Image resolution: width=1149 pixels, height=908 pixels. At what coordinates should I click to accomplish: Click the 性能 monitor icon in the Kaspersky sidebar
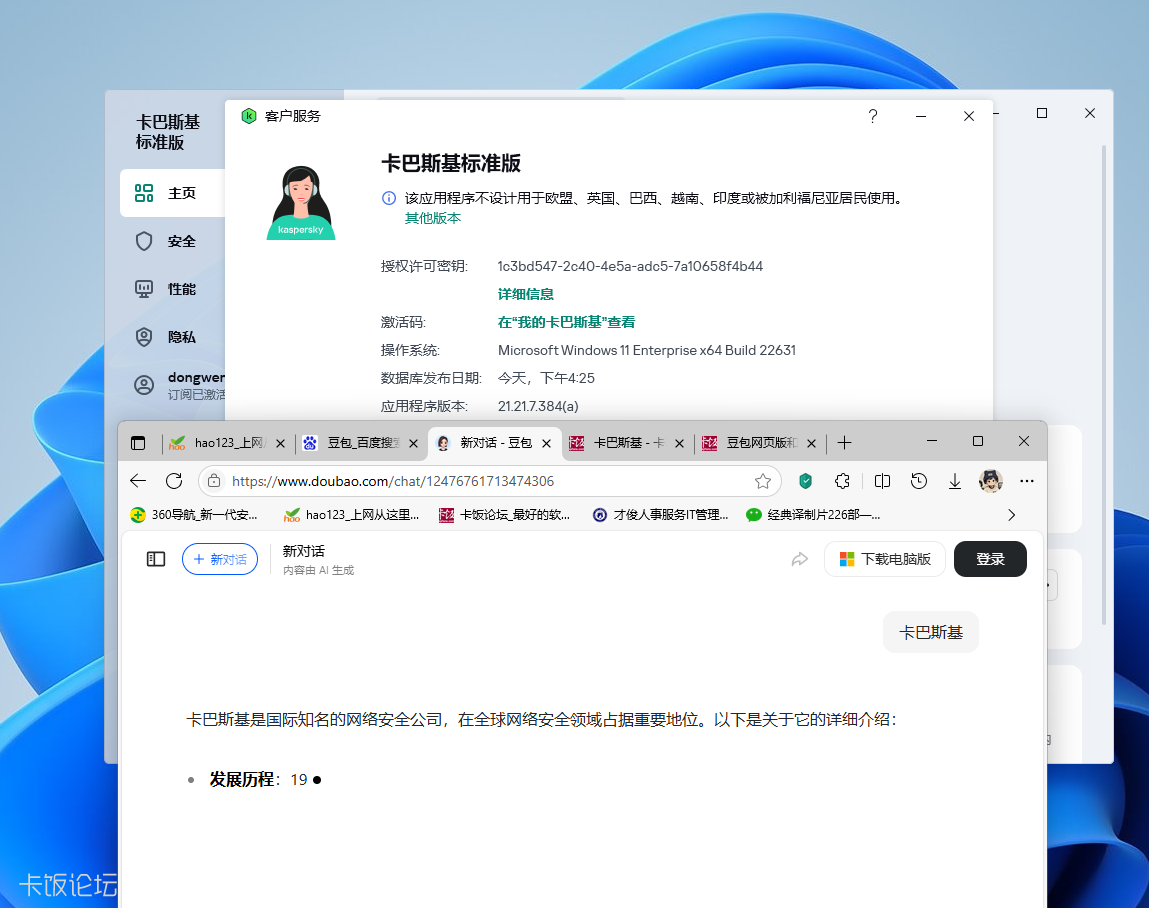pos(144,289)
